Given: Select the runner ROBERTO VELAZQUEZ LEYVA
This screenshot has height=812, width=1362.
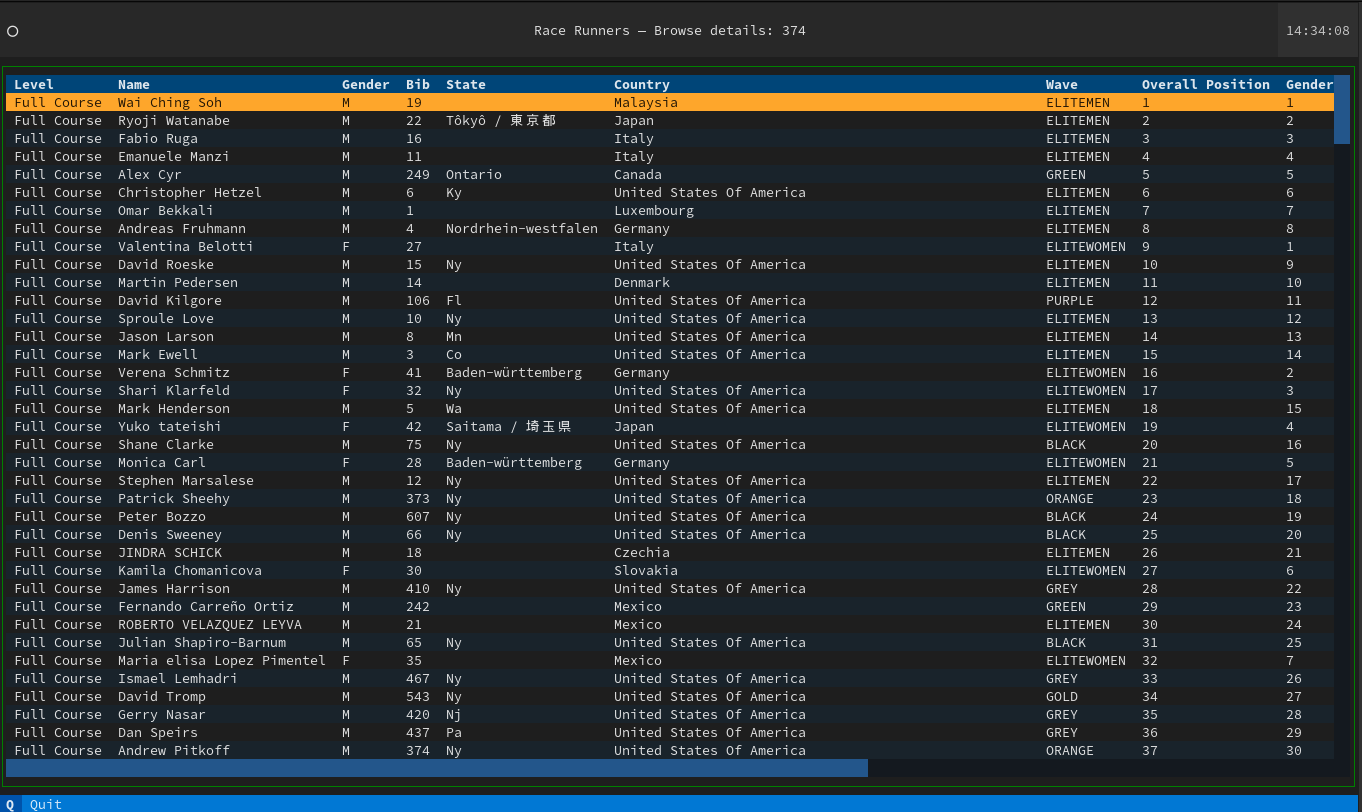Looking at the screenshot, I should [670, 625].
